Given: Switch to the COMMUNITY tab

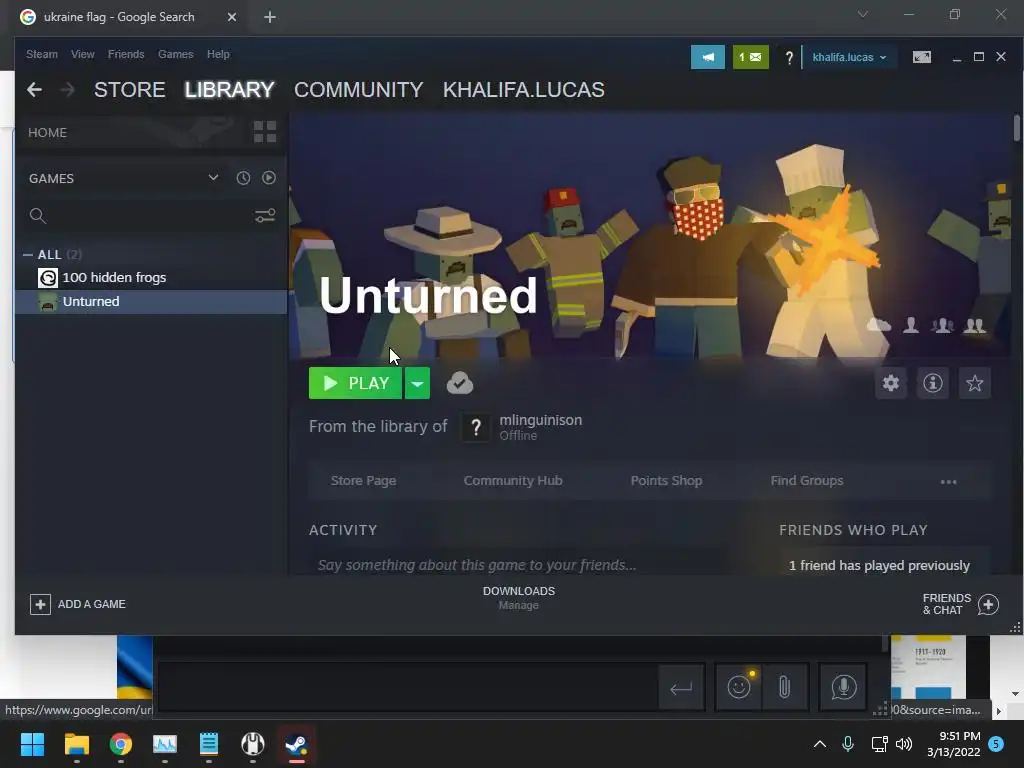Looking at the screenshot, I should tap(359, 89).
